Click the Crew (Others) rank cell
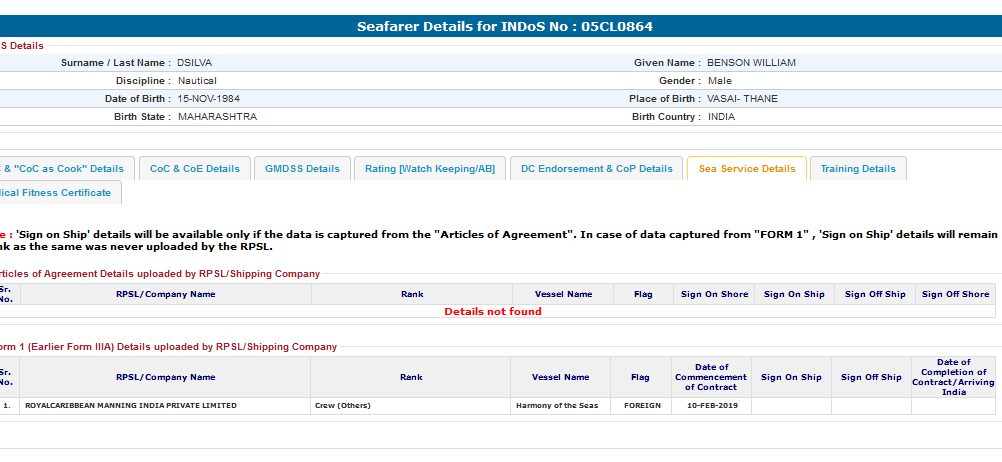 (410, 405)
